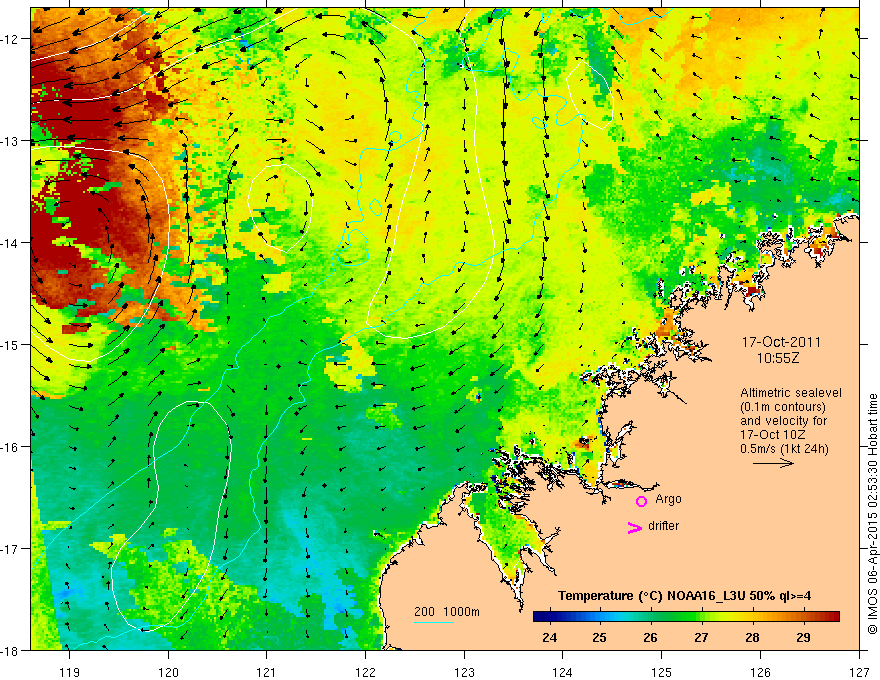Click the 'and velocity for' legend text
Screen dimensions: 880x680
(783, 421)
